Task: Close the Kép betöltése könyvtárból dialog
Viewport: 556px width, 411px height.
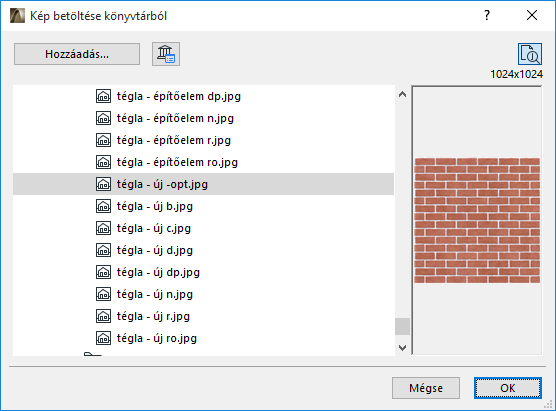Action: point(532,15)
